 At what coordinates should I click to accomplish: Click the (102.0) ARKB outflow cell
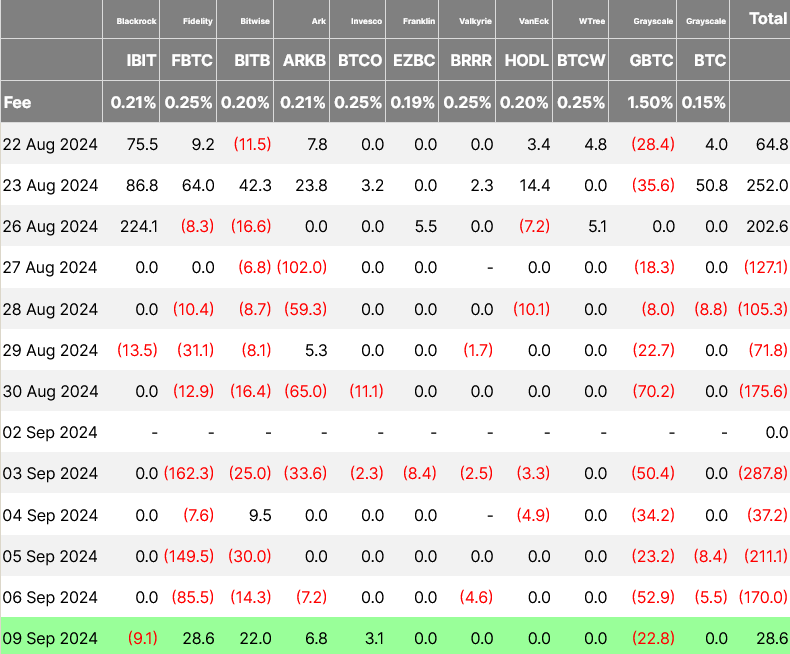[x=300, y=268]
